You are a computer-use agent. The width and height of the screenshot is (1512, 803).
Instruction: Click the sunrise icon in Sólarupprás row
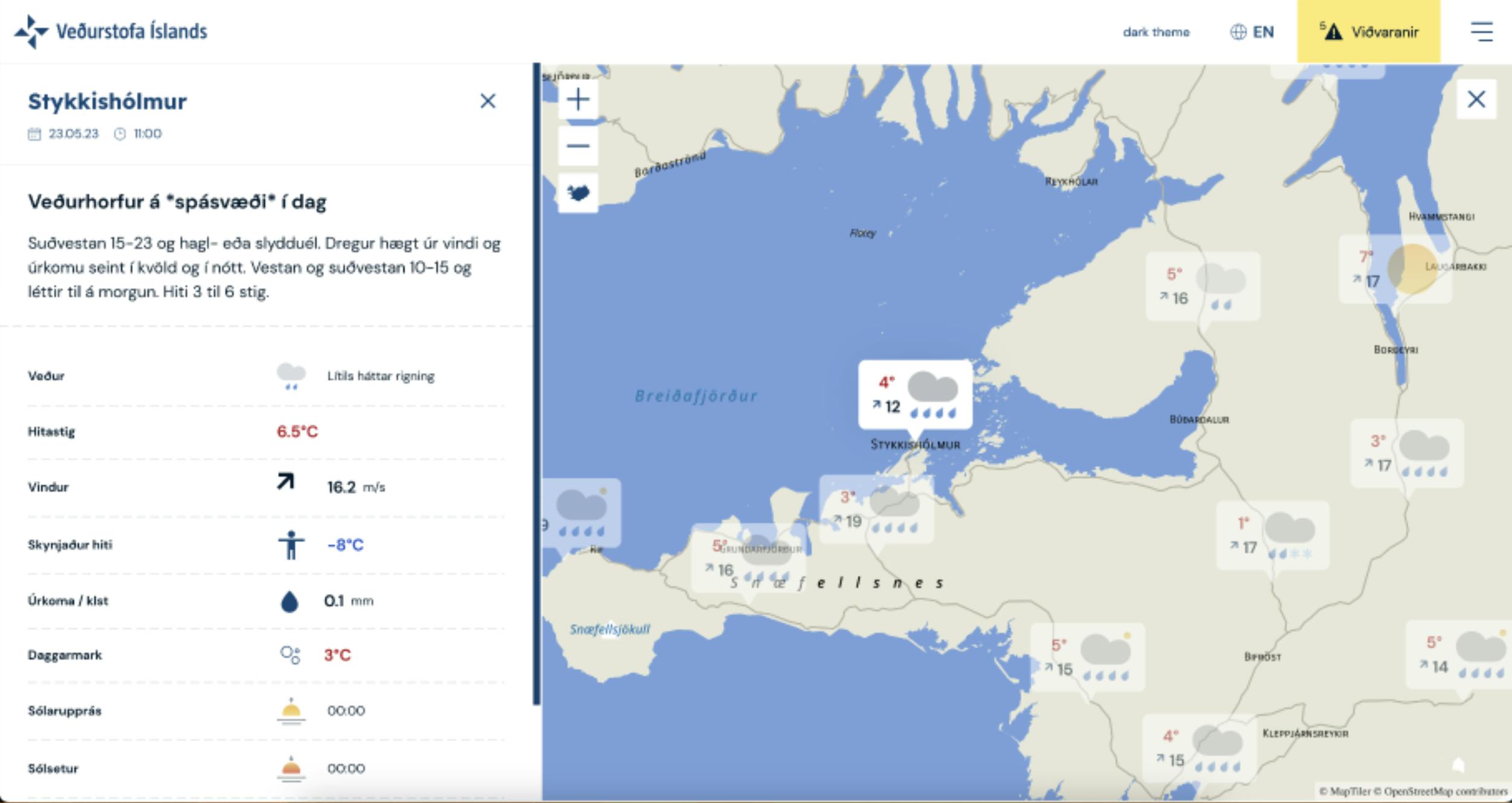tap(291, 710)
